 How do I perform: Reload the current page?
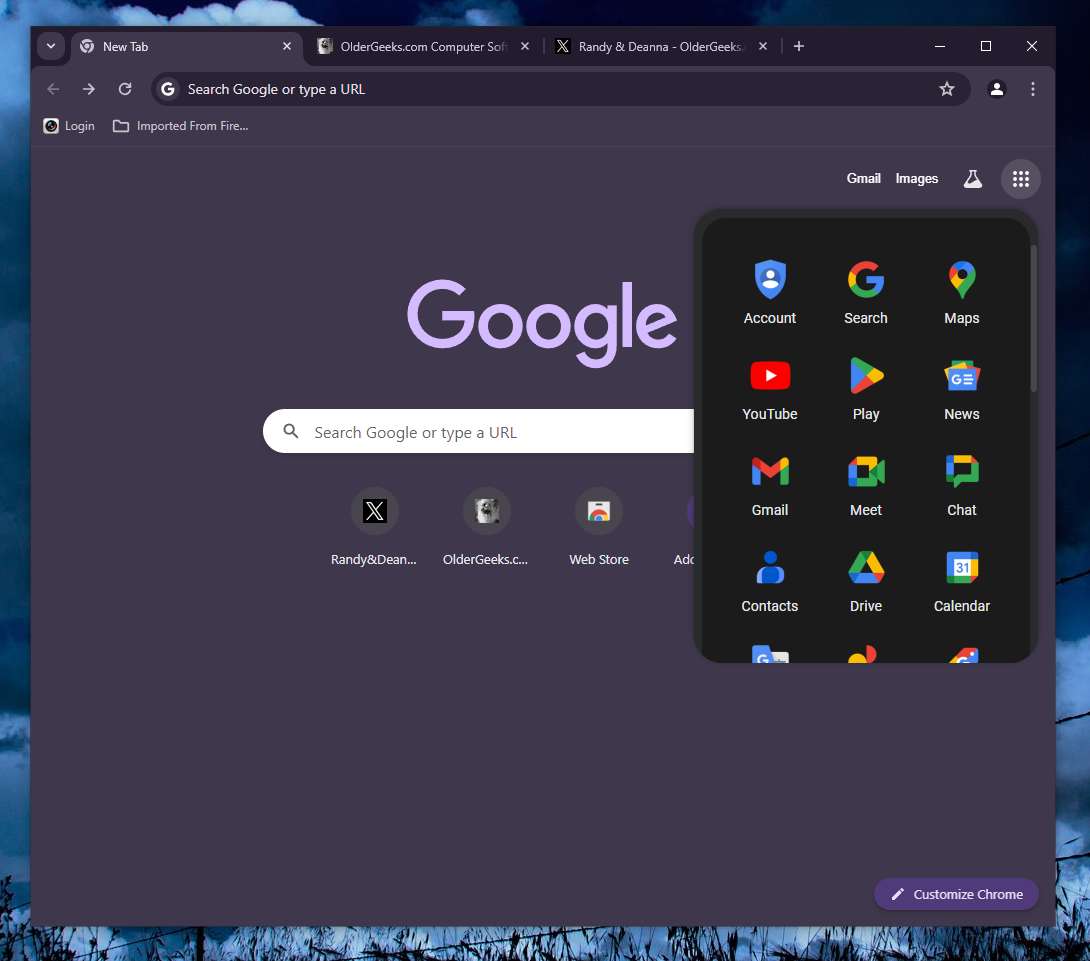tap(125, 89)
